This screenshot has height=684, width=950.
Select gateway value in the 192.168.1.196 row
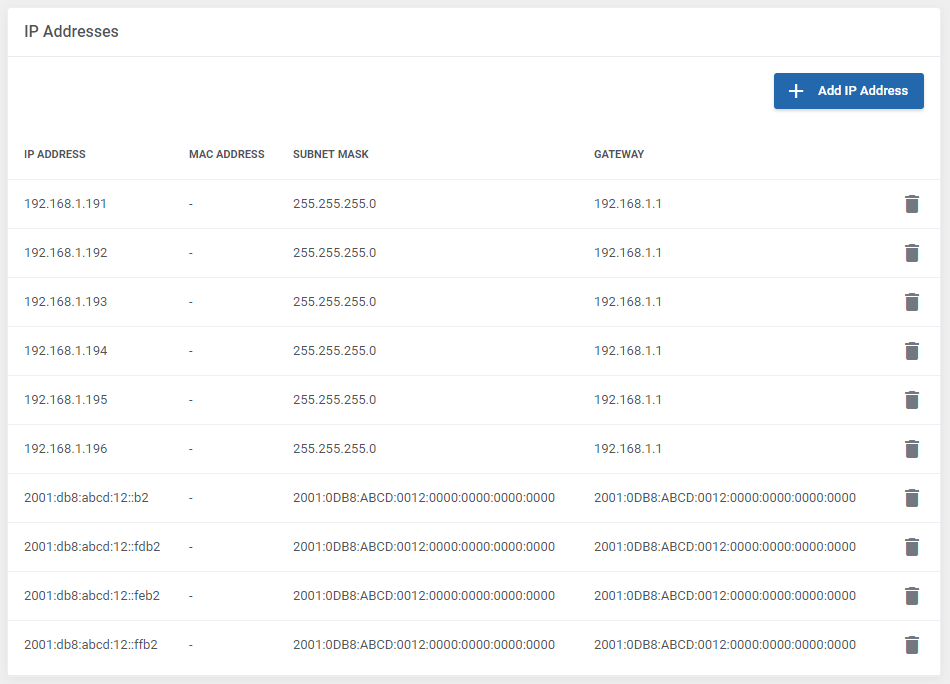coord(628,449)
